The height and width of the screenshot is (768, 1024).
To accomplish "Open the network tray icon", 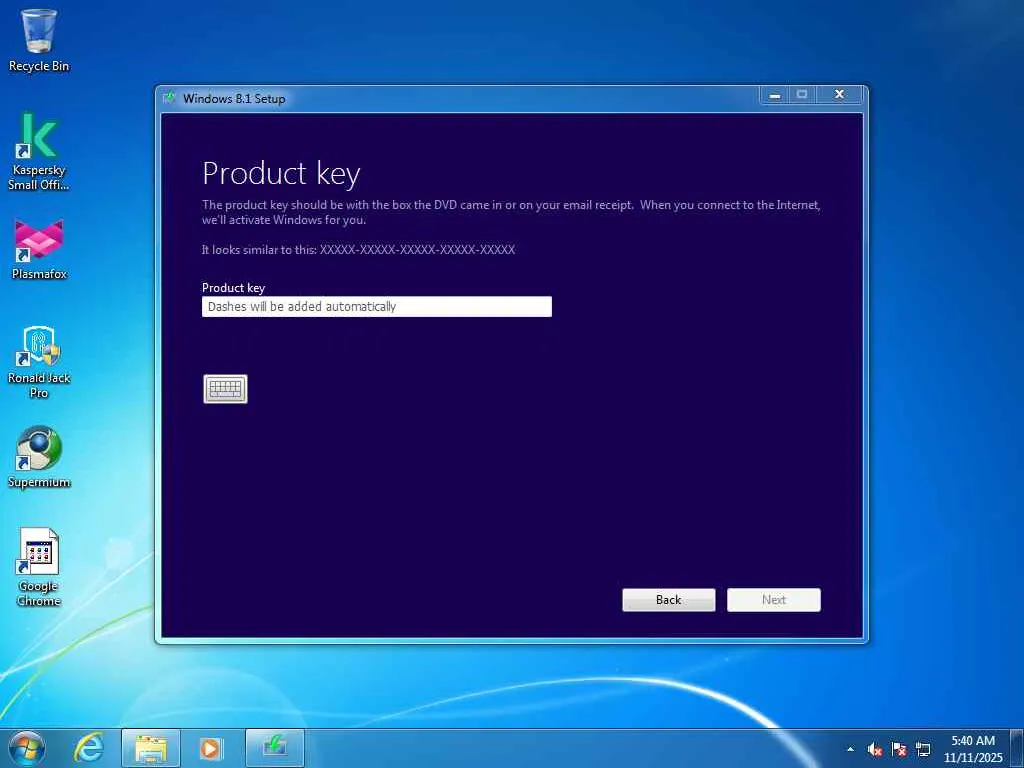I will pyautogui.click(x=923, y=749).
